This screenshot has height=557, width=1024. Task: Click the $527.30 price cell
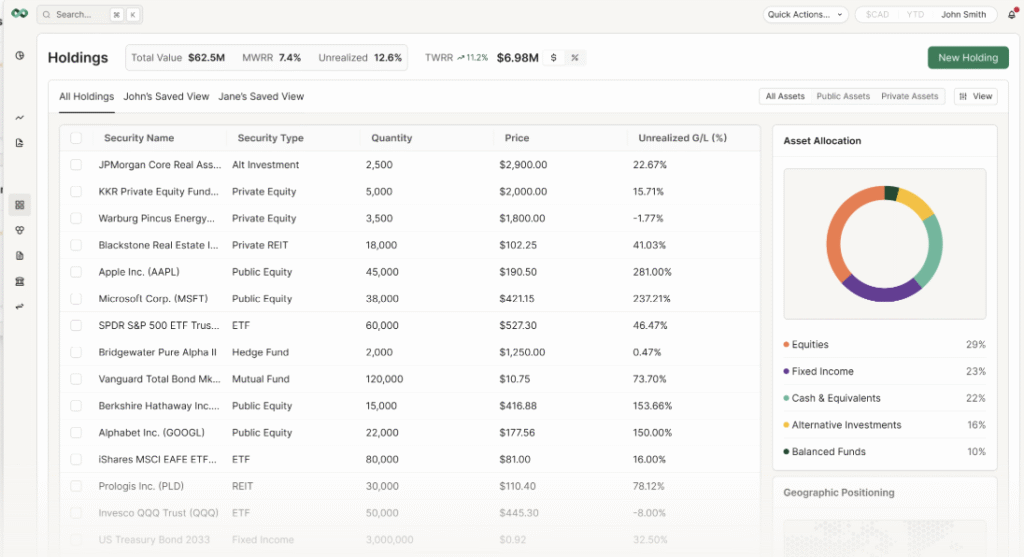(518, 325)
